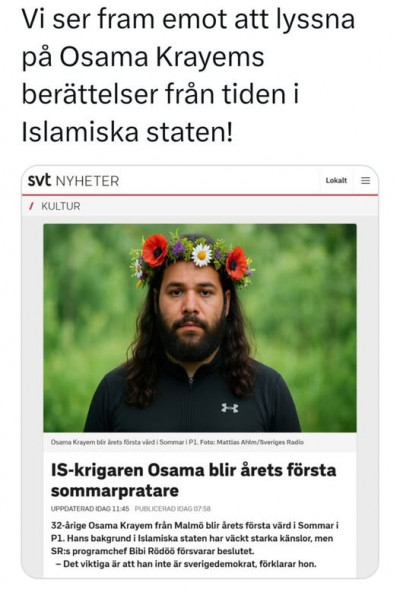
Task: Click the Mattias Ahlm/Sveriges Radio photo credit
Action: [260, 442]
